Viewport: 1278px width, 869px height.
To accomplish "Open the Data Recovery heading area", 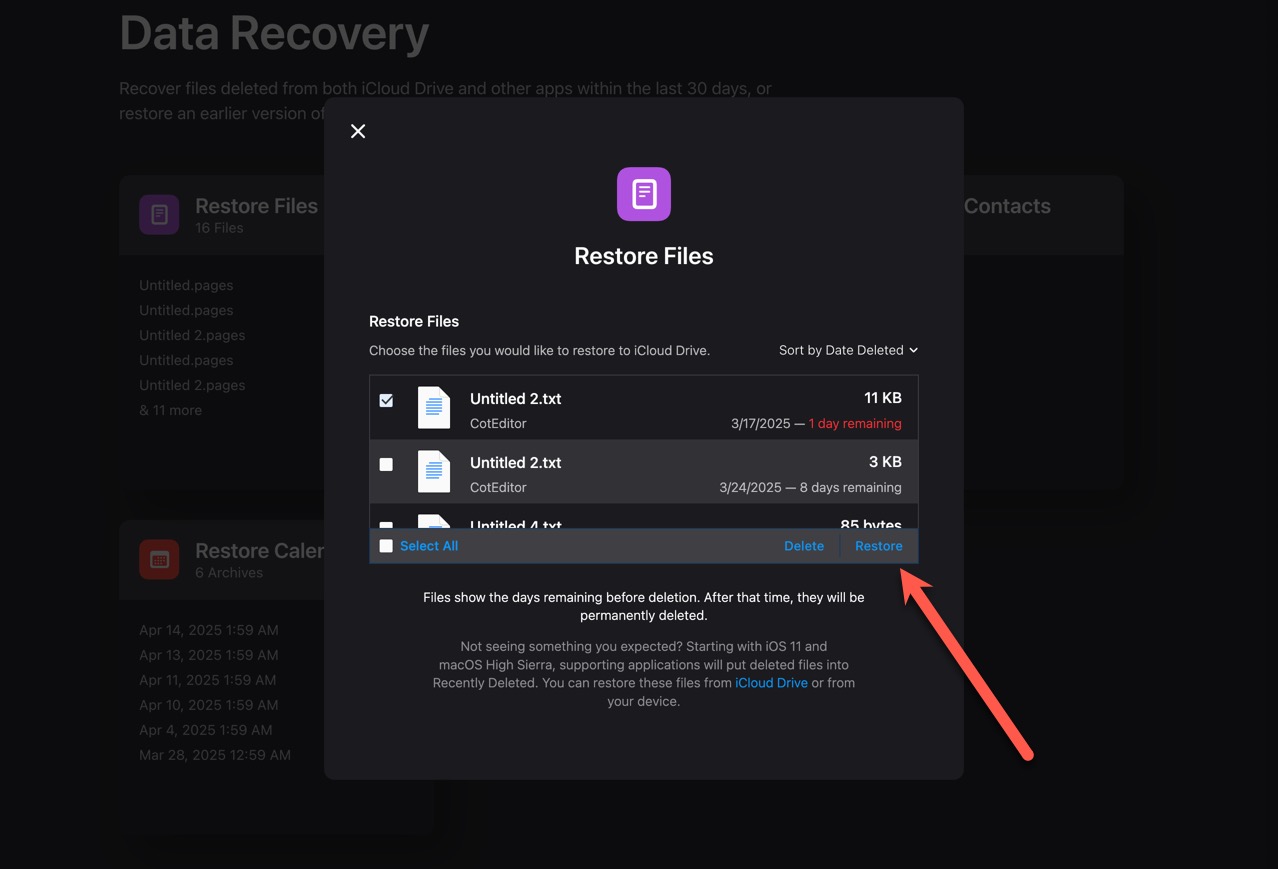I will pos(273,33).
